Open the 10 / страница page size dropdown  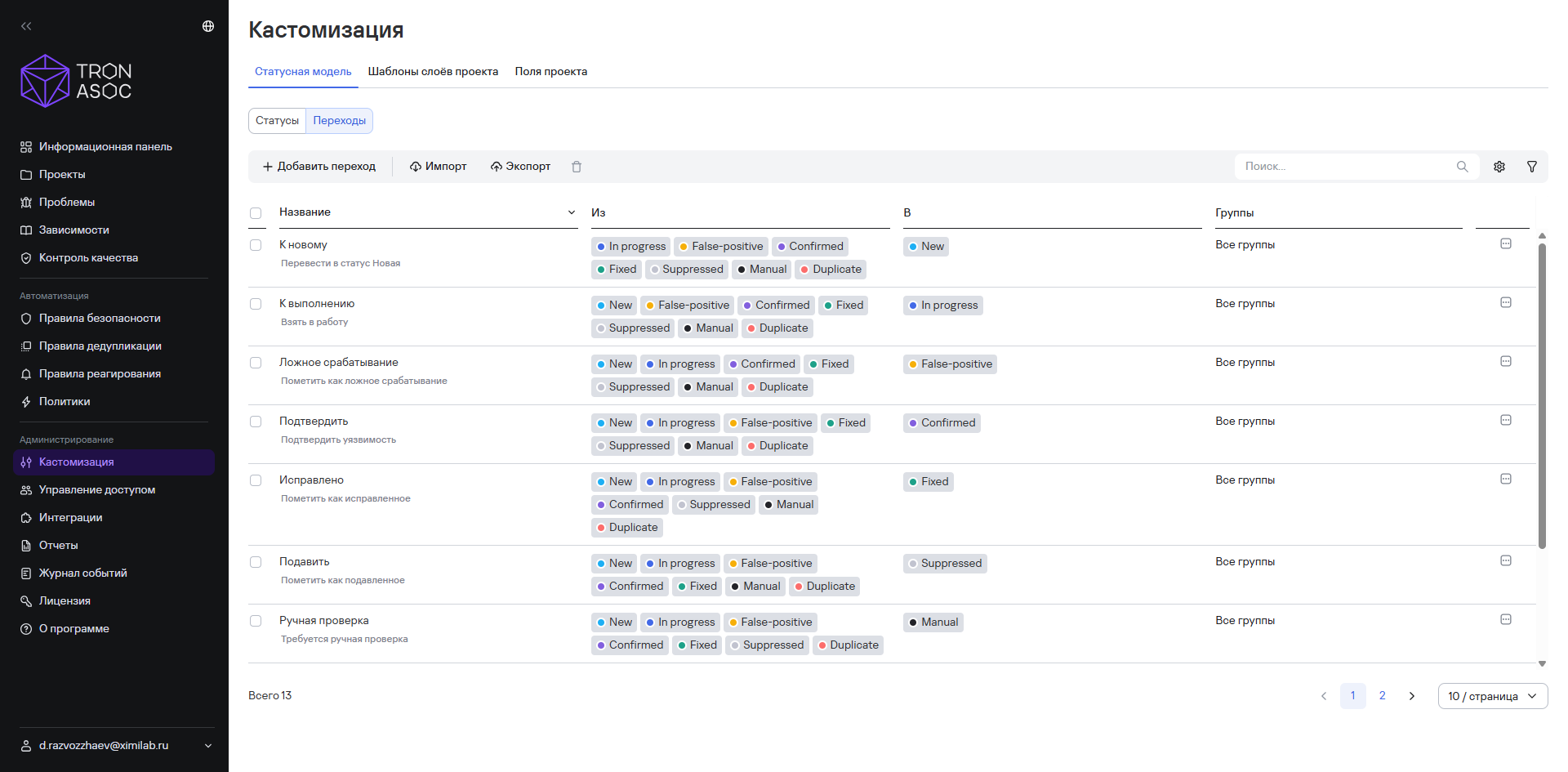1493,696
